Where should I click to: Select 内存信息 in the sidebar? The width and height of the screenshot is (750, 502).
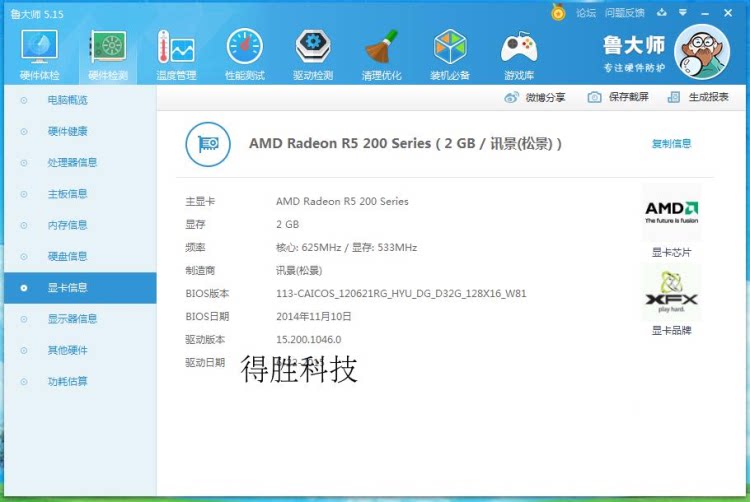(80, 225)
